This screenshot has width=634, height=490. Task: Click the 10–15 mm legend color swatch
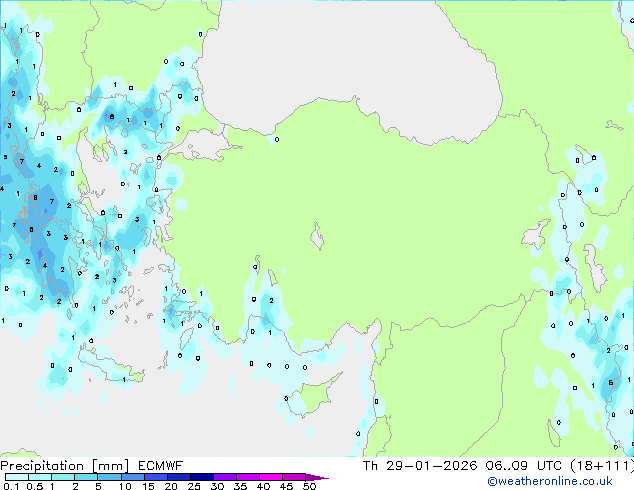click(x=133, y=477)
